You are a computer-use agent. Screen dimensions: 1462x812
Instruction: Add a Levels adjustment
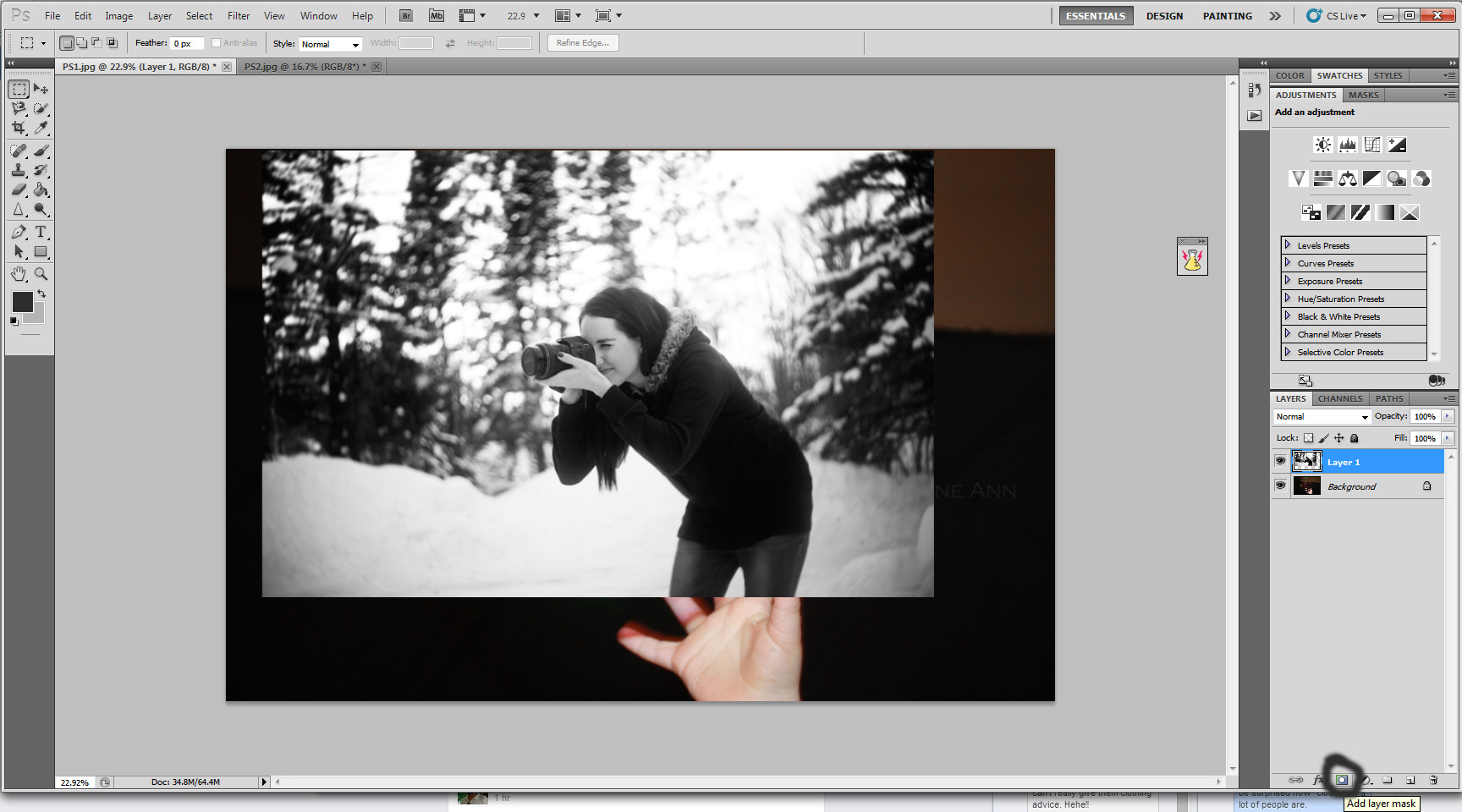[1348, 145]
